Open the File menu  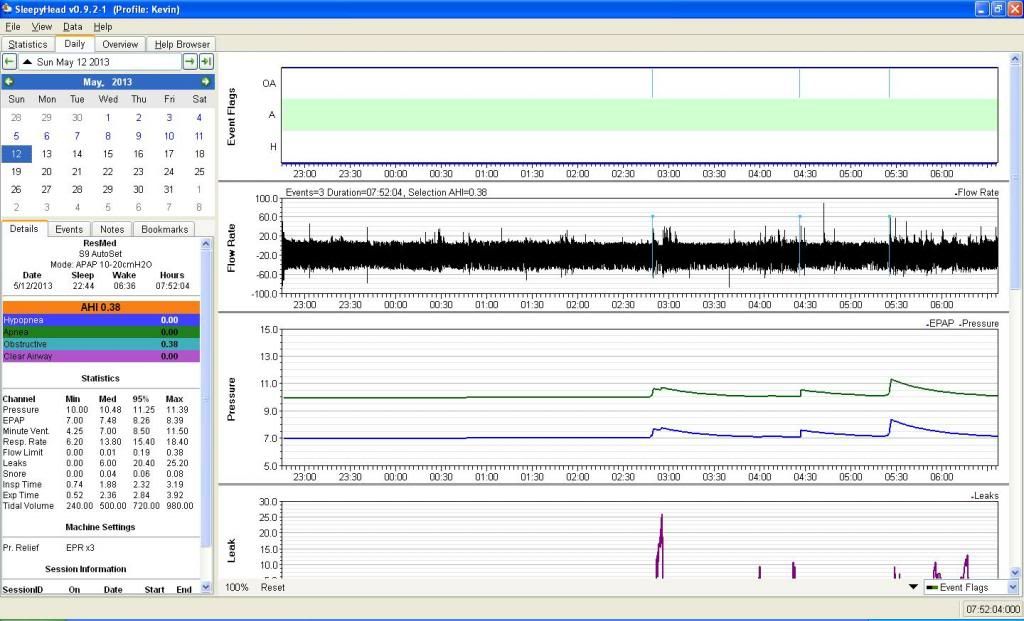[x=13, y=27]
